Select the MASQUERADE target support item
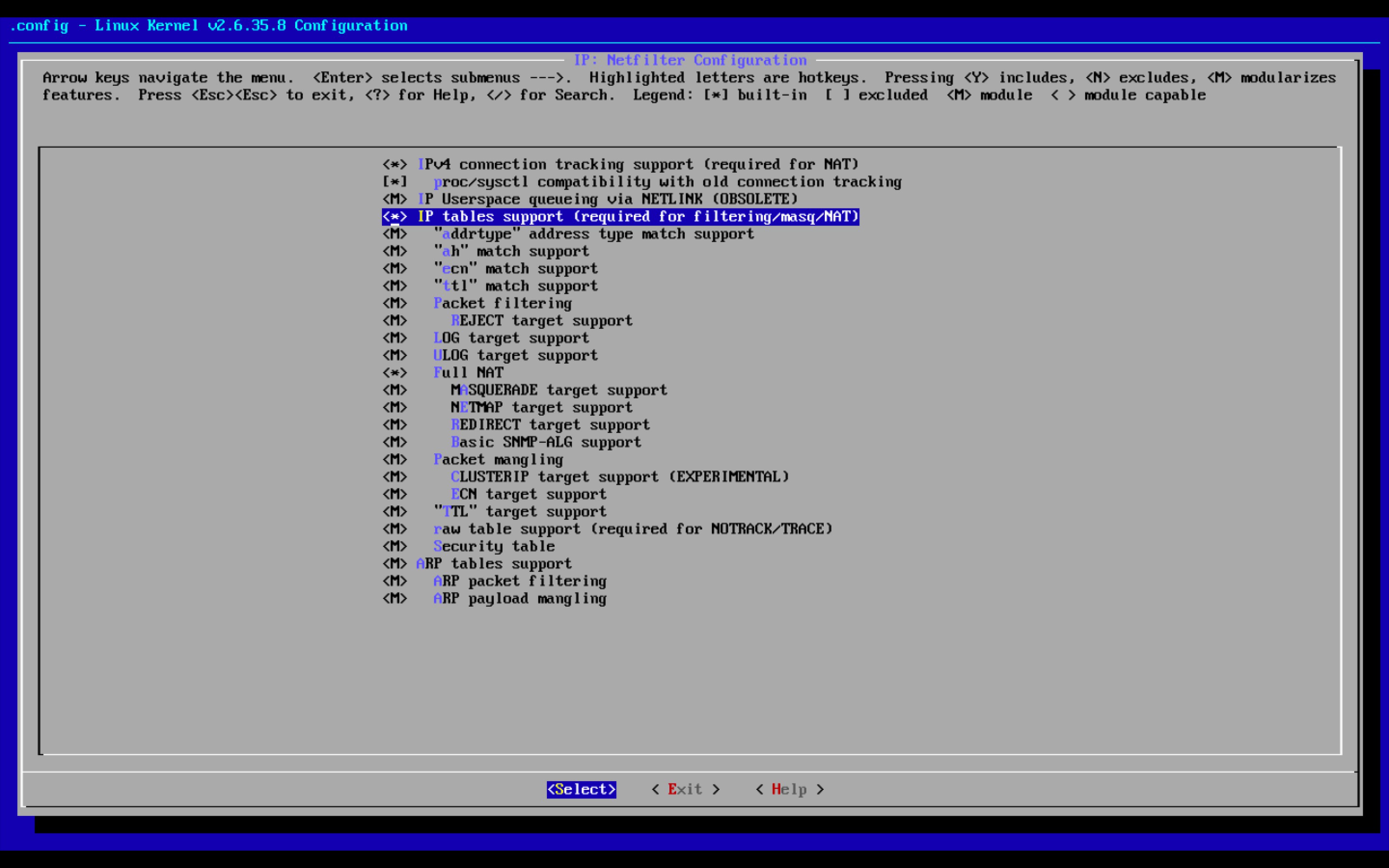 (558, 391)
